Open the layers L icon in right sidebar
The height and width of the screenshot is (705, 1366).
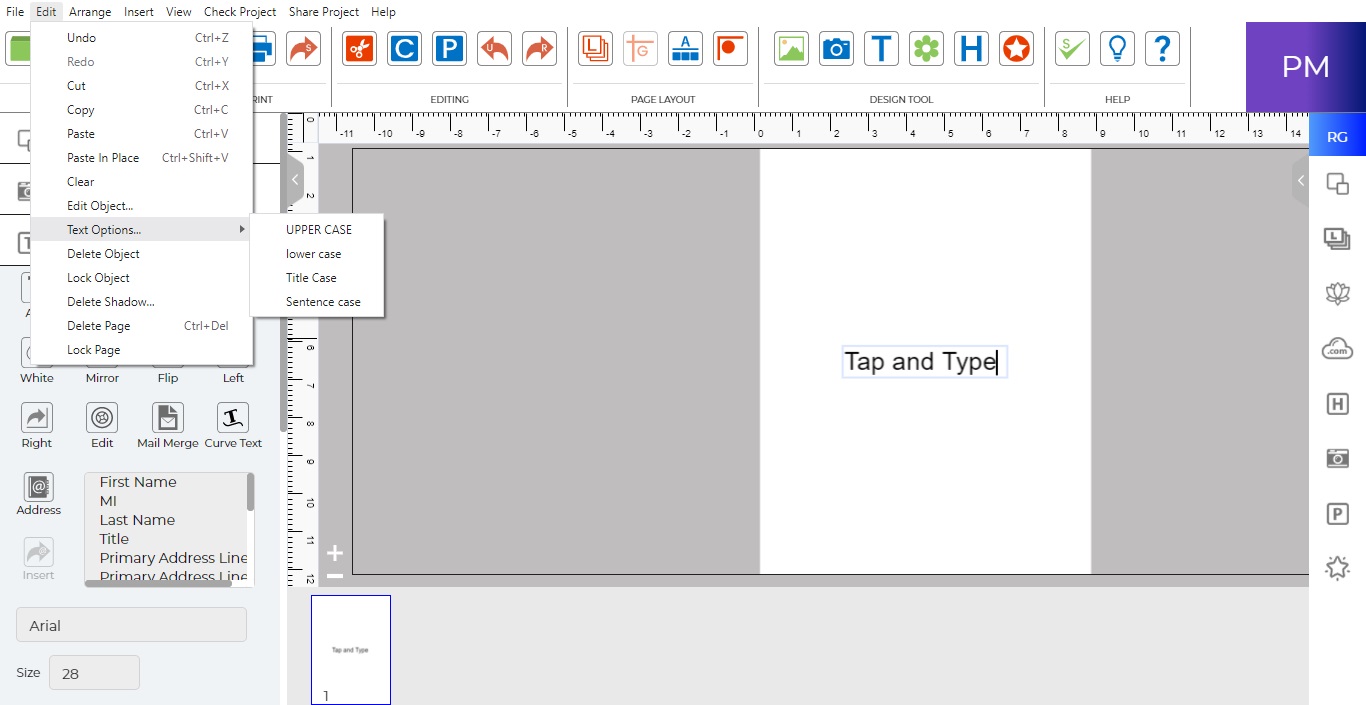(1337, 238)
